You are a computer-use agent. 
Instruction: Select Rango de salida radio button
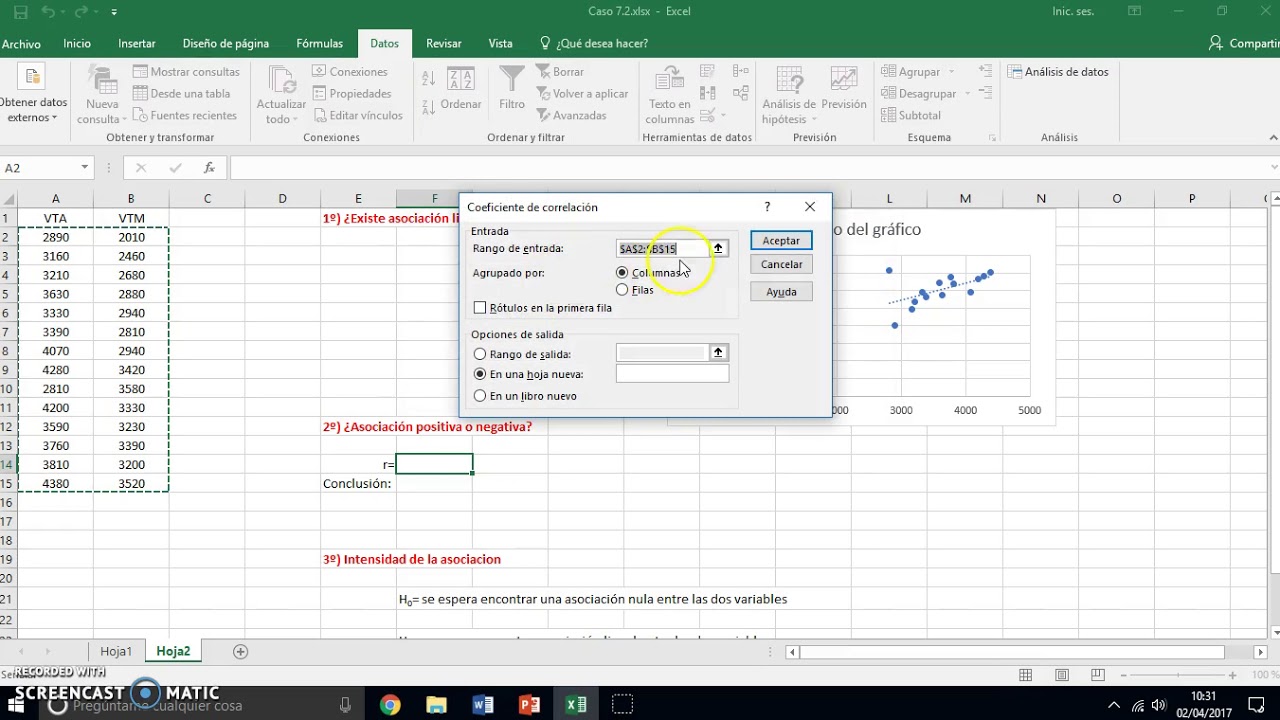pos(480,354)
